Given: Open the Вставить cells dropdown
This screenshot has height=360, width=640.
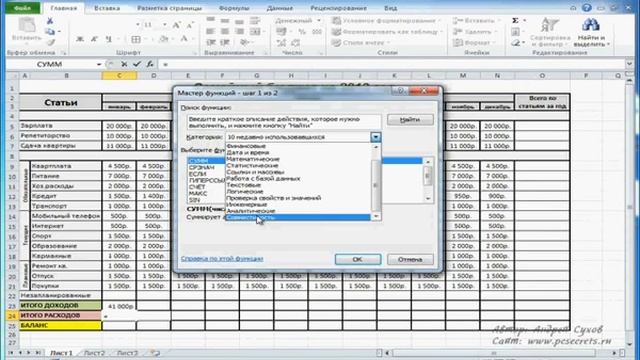Looking at the screenshot, I should tap(476, 20).
